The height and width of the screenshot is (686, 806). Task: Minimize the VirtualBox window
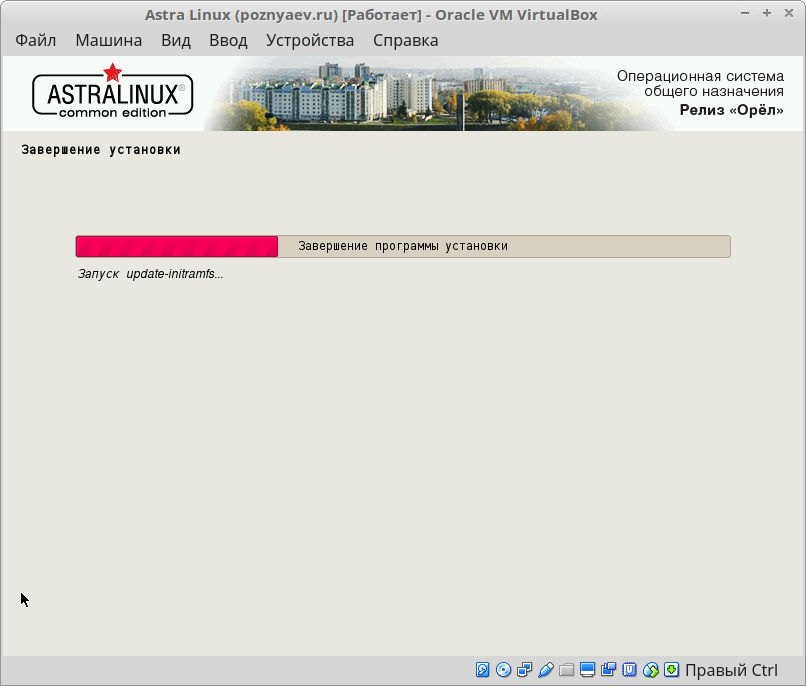pyautogui.click(x=745, y=13)
